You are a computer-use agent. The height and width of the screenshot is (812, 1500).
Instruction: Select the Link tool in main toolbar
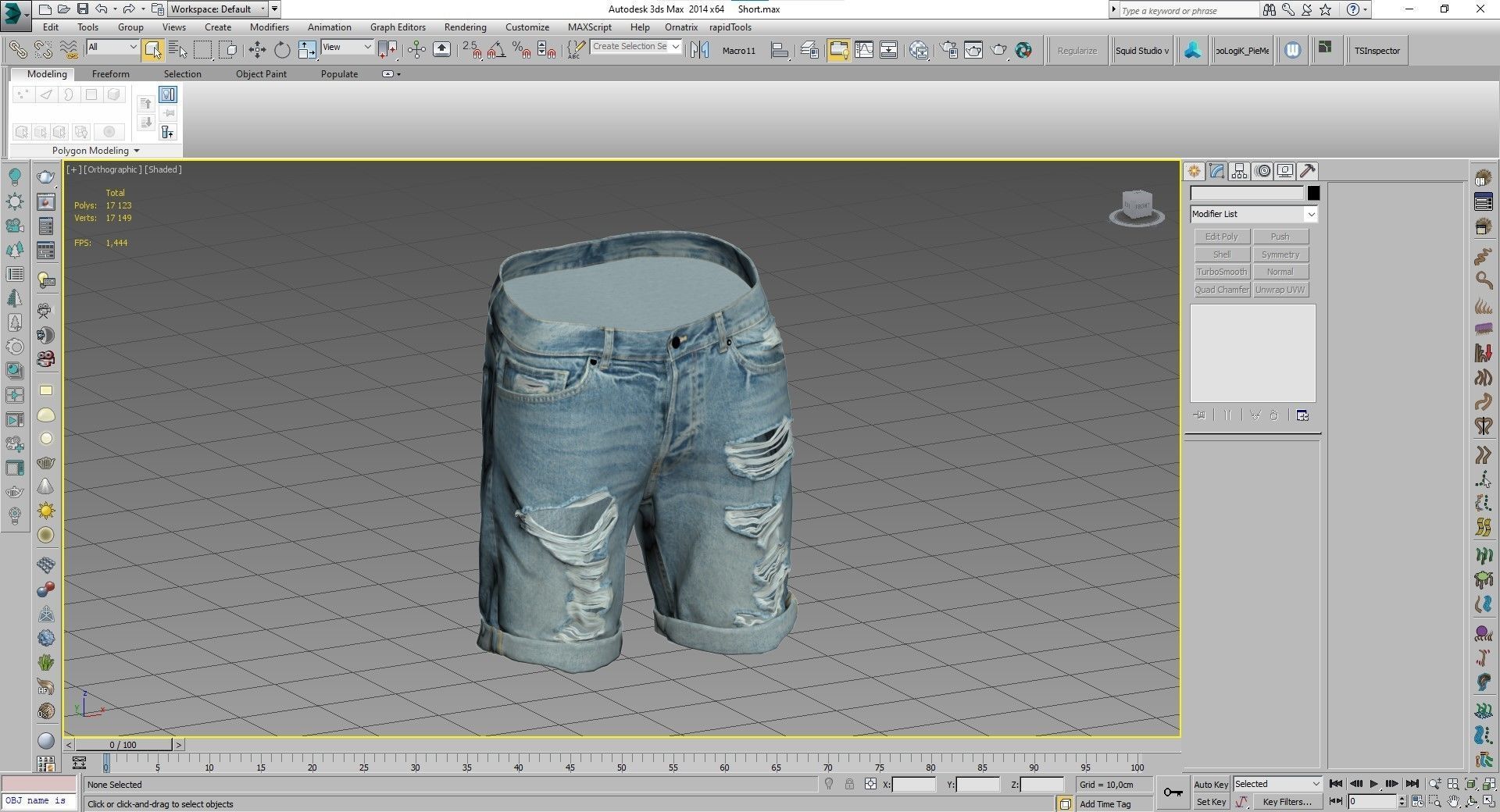pyautogui.click(x=18, y=50)
